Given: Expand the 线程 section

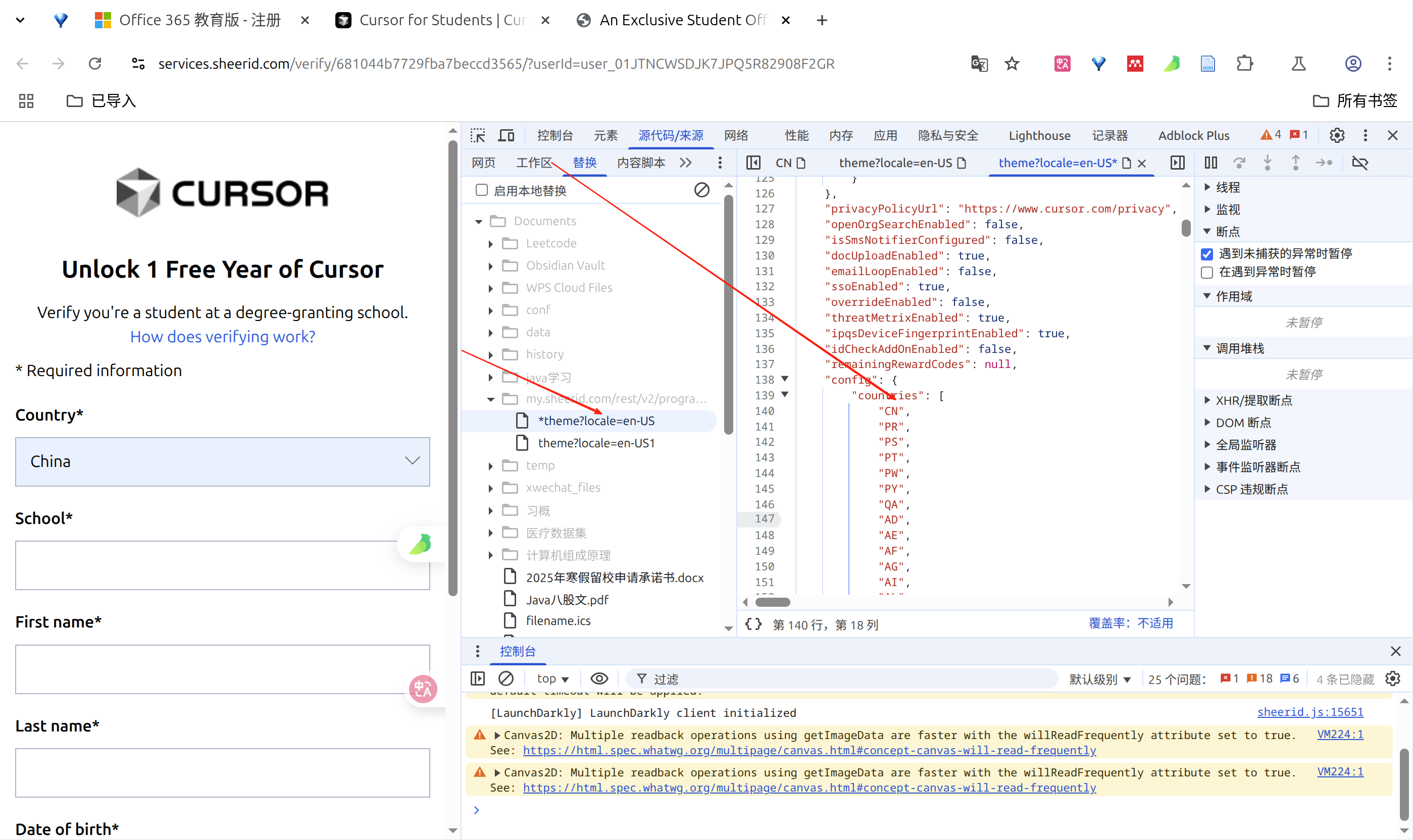Looking at the screenshot, I should coord(1207,187).
